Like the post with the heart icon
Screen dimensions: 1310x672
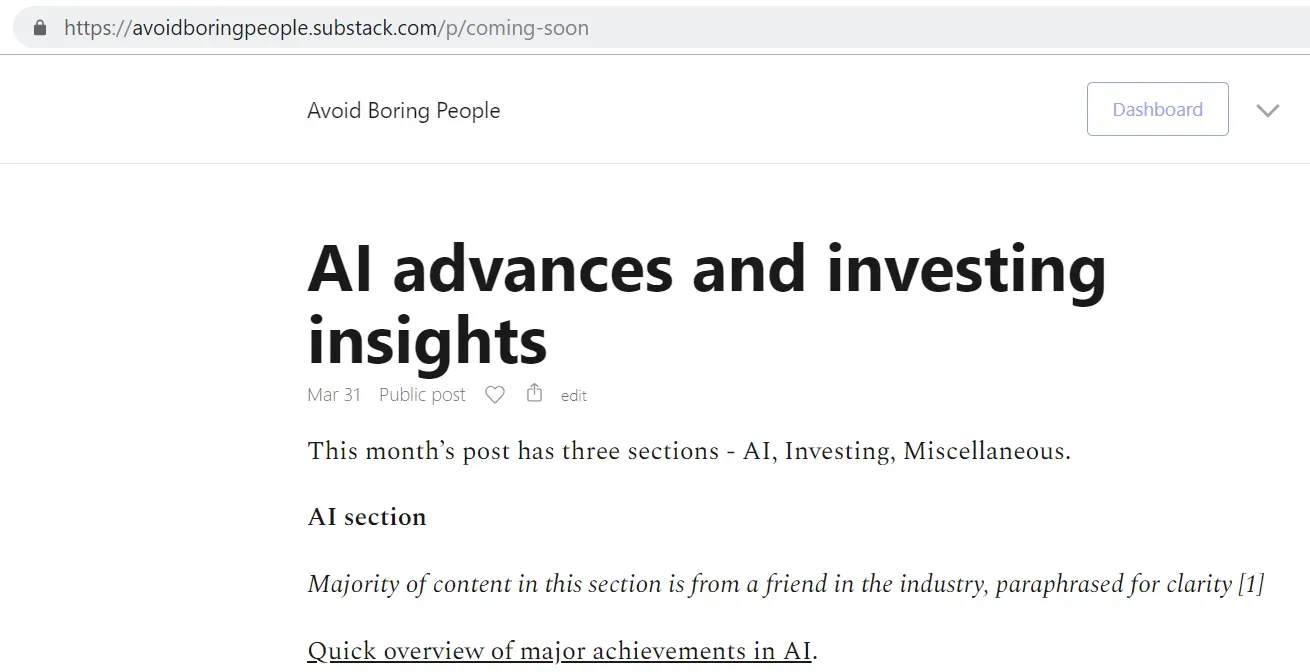click(495, 395)
